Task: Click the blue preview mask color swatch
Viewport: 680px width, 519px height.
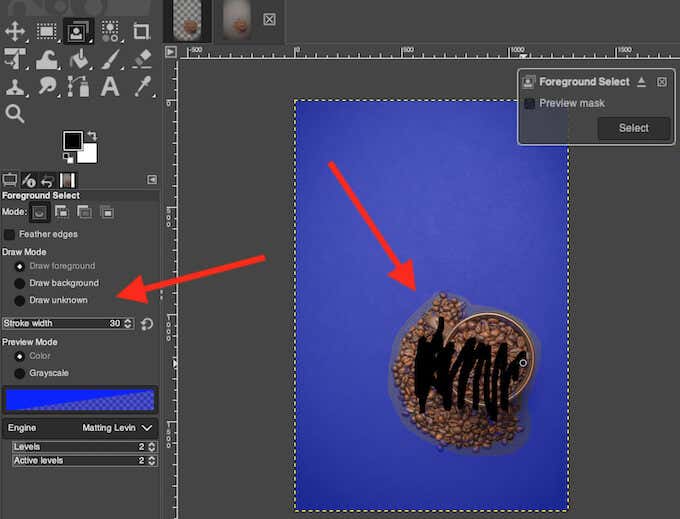Action: pyautogui.click(x=80, y=400)
